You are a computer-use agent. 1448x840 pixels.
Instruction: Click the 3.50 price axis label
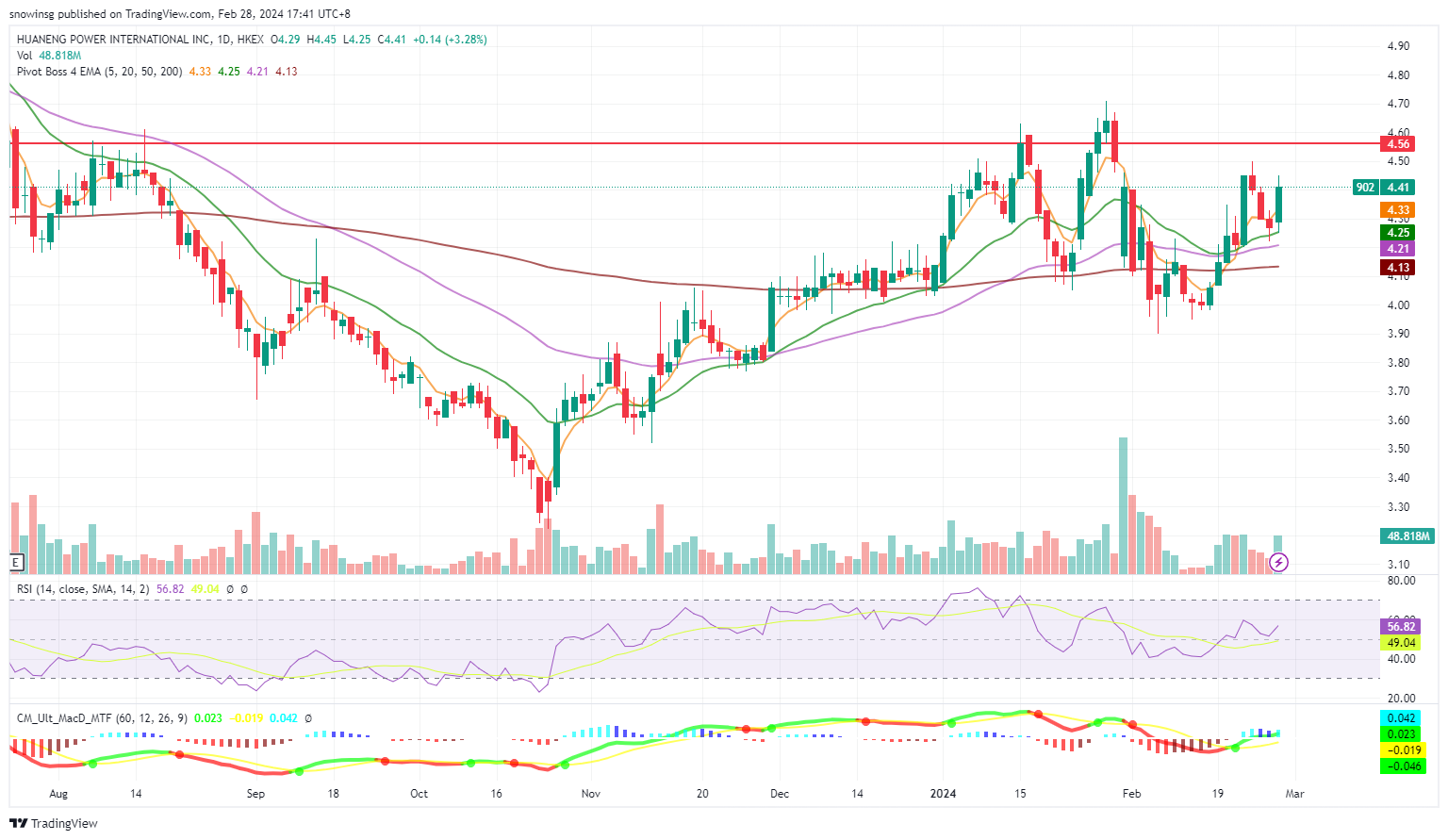click(x=1398, y=449)
